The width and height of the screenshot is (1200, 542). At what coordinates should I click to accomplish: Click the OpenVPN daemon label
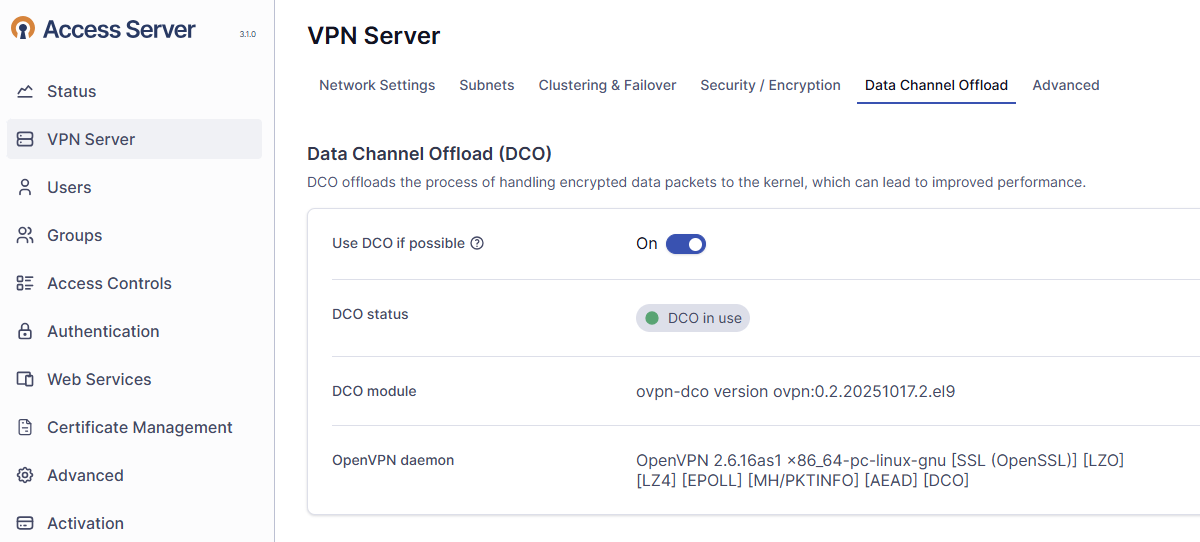click(393, 460)
